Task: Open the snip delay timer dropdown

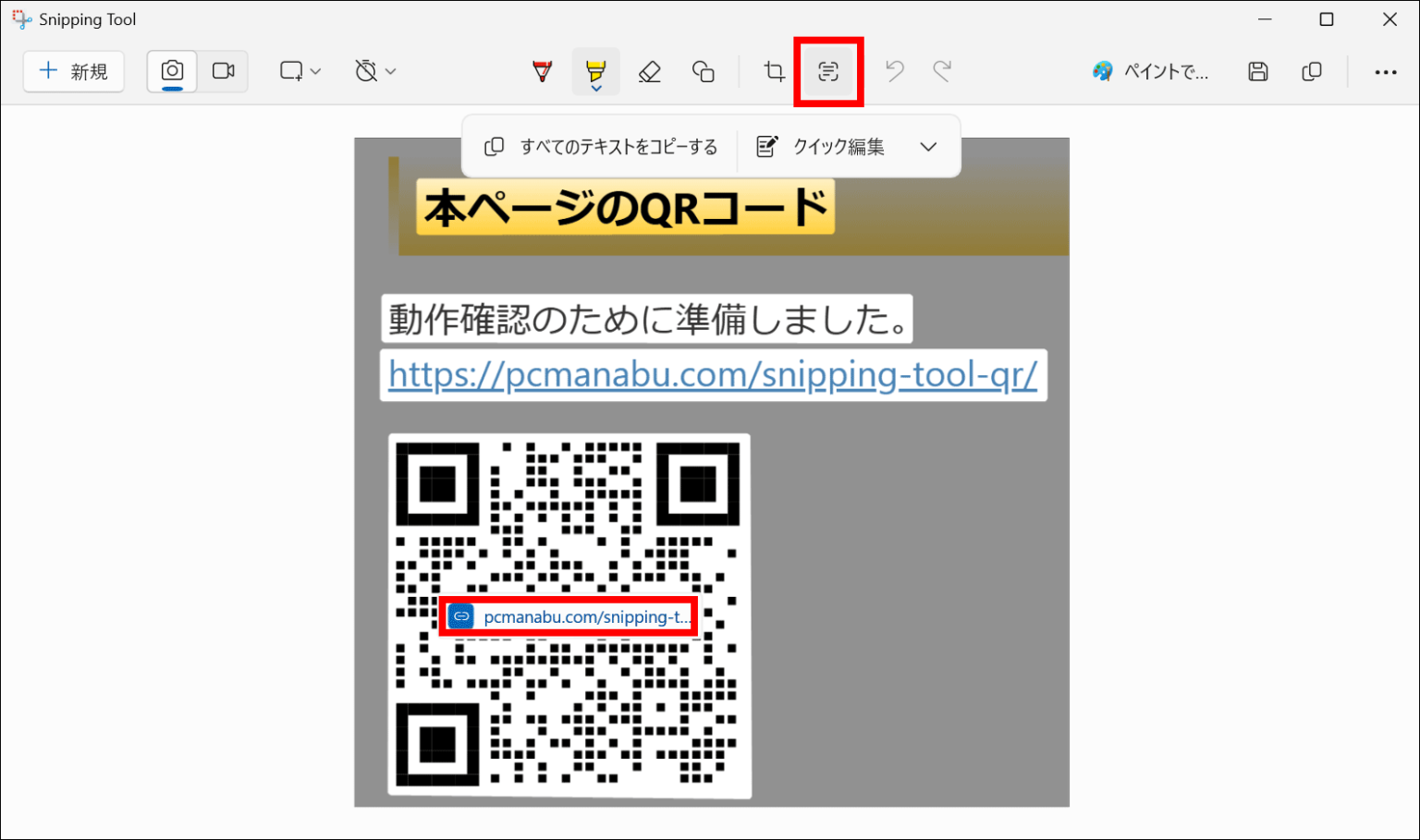Action: [x=373, y=70]
